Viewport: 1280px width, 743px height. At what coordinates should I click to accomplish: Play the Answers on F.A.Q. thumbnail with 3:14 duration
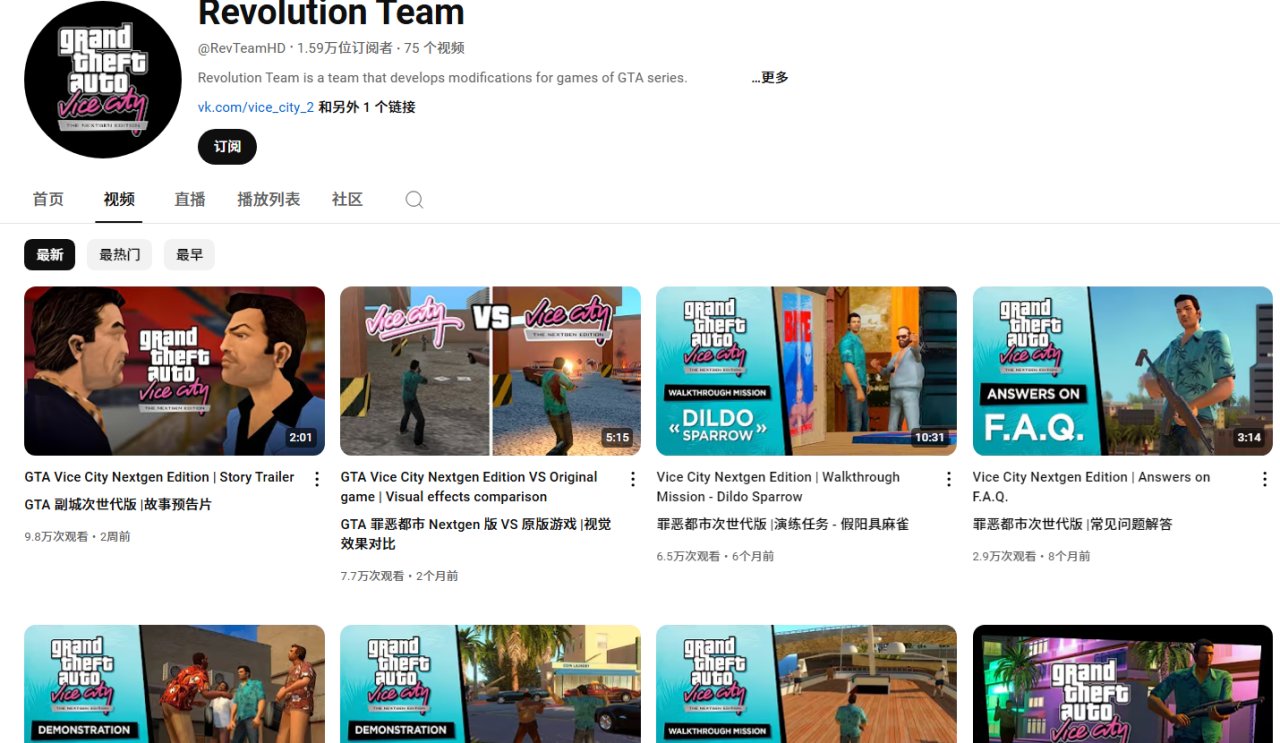[1122, 371]
